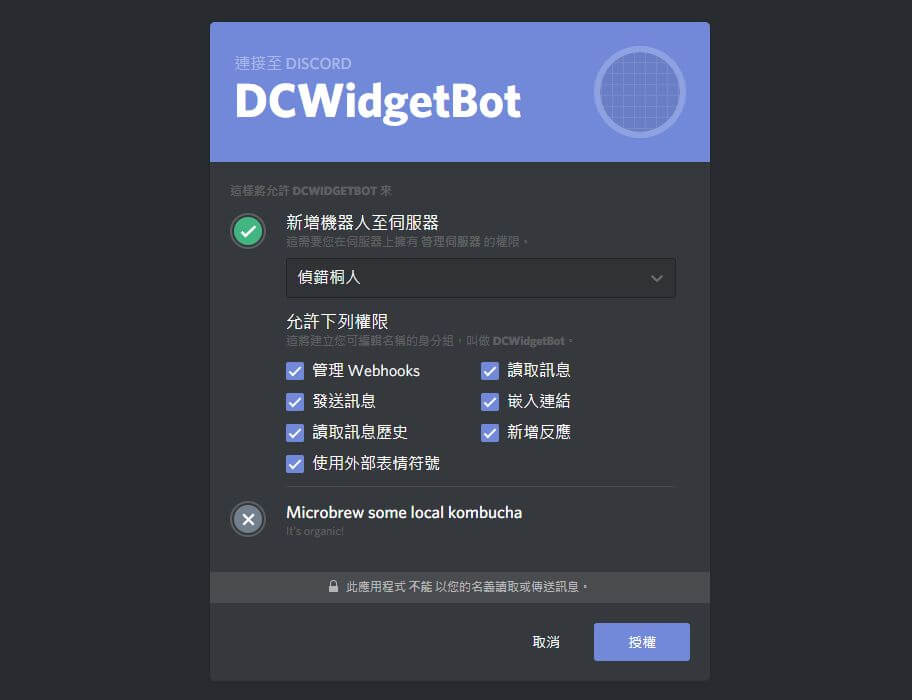This screenshot has height=700, width=912.
Task: Click the 允許下列權限 section label
Action: pyautogui.click(x=337, y=322)
